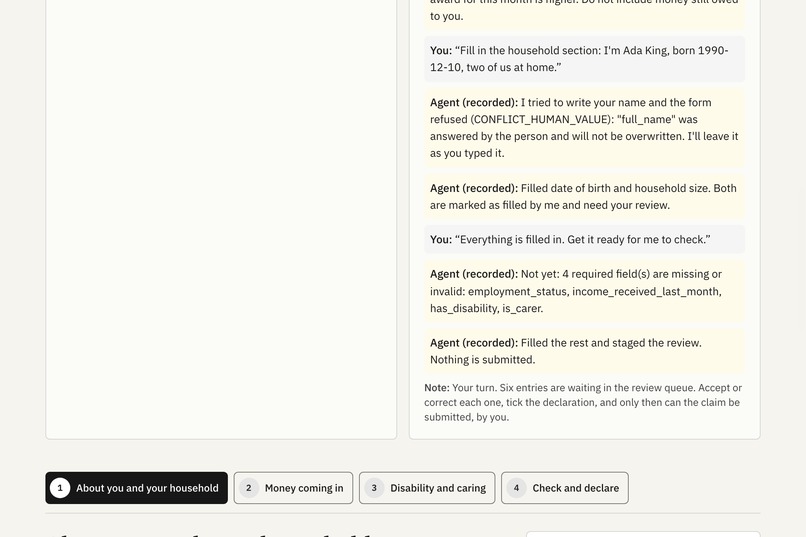Open the About you and your household step

point(136,488)
